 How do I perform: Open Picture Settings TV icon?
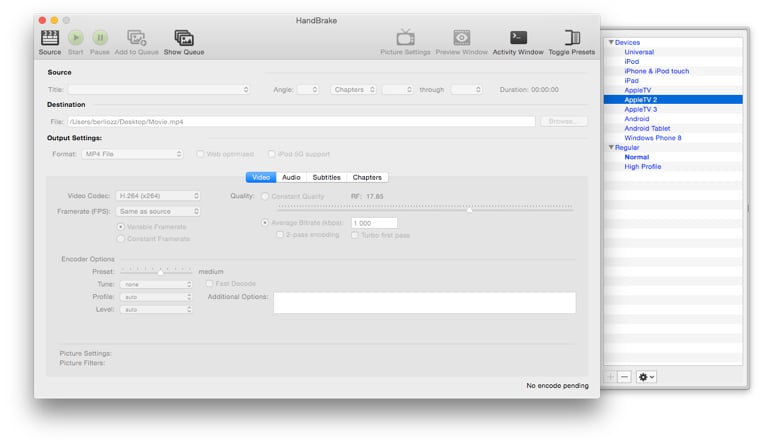(x=405, y=37)
